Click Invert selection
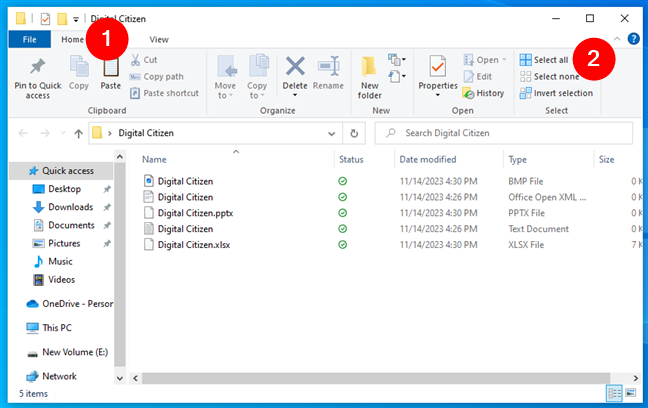This screenshot has height=408, width=648. click(556, 93)
